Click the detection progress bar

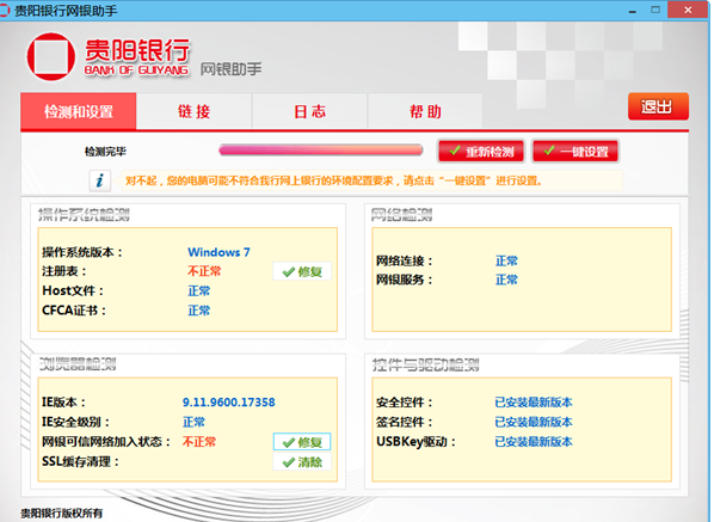[x=321, y=150]
